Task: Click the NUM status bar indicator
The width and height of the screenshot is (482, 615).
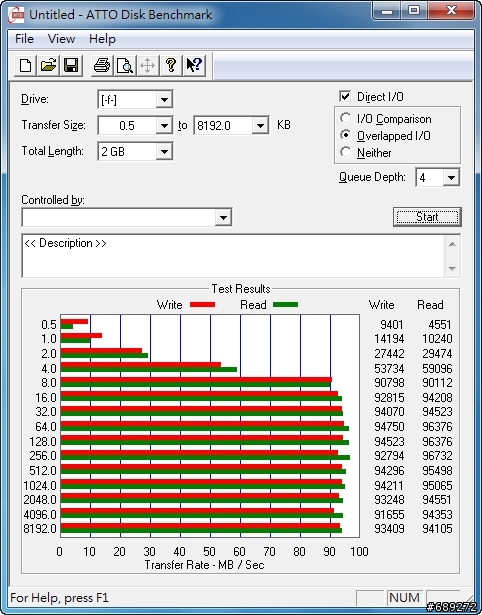Action: [405, 597]
